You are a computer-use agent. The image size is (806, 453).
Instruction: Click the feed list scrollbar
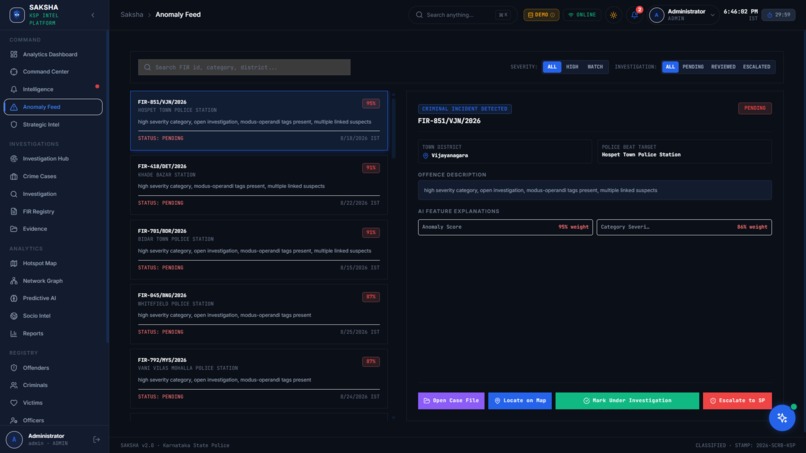(394, 129)
